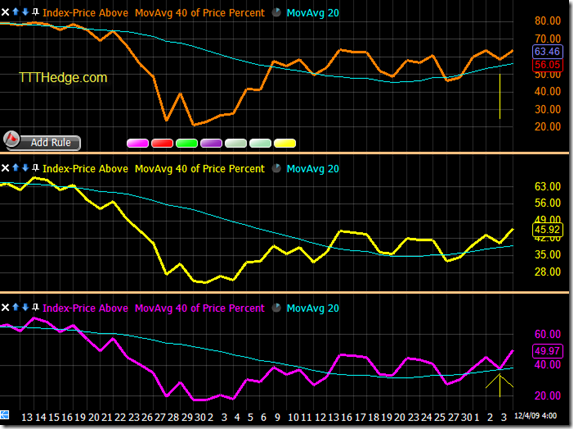Close the middle yellow indicator pane
Image resolution: width=573 pixels, height=429 pixels.
click(x=5, y=168)
